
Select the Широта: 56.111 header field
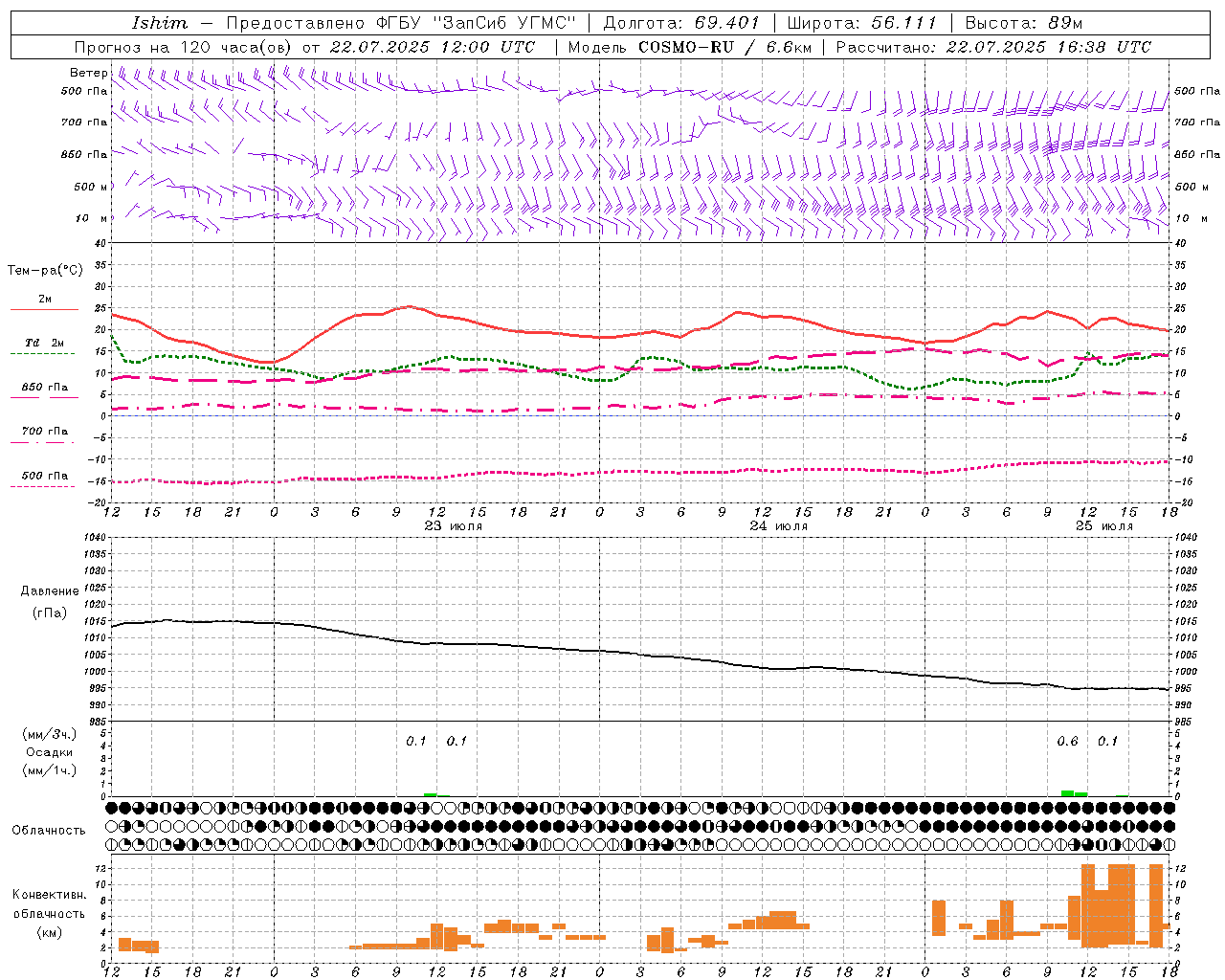click(x=861, y=23)
